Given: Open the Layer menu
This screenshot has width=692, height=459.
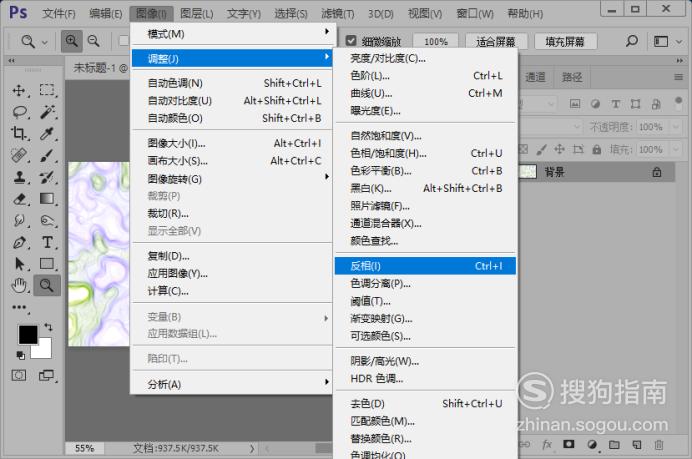Looking at the screenshot, I should pyautogui.click(x=196, y=14).
